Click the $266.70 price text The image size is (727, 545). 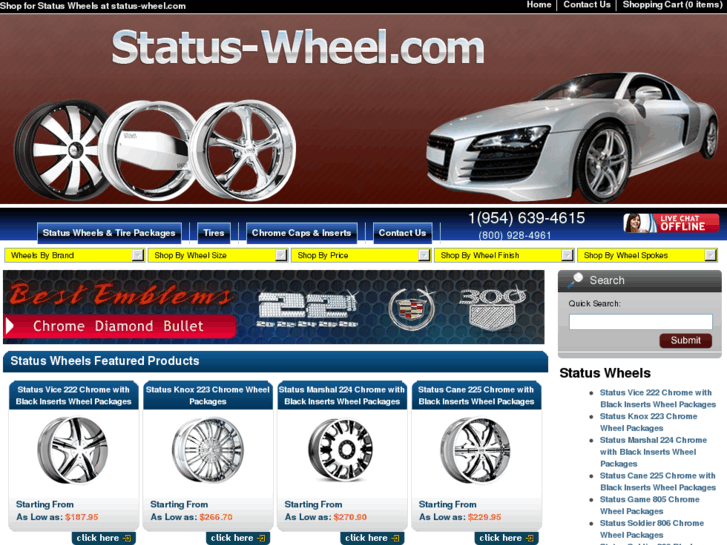(x=216, y=517)
